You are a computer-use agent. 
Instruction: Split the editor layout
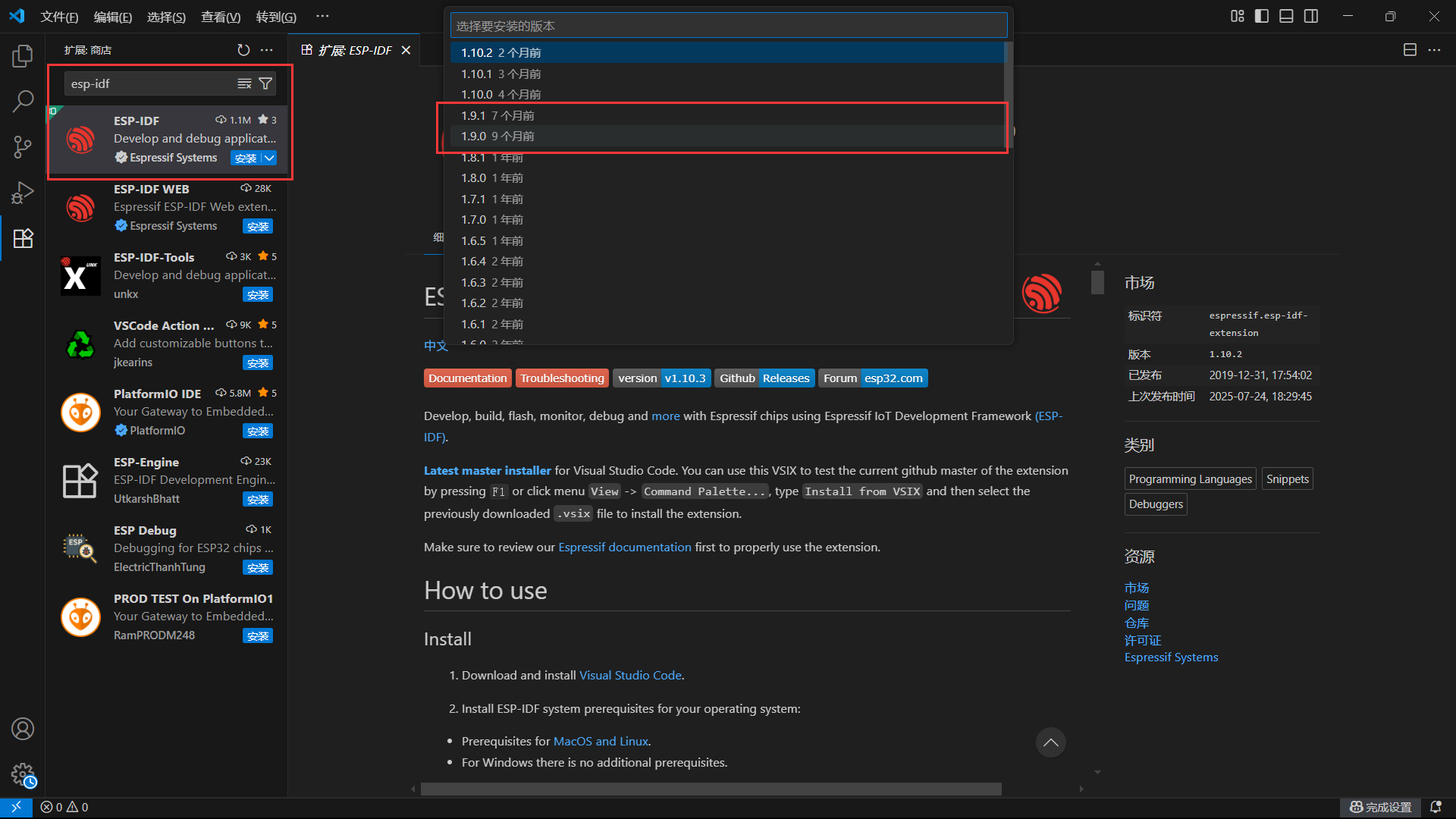click(x=1410, y=50)
